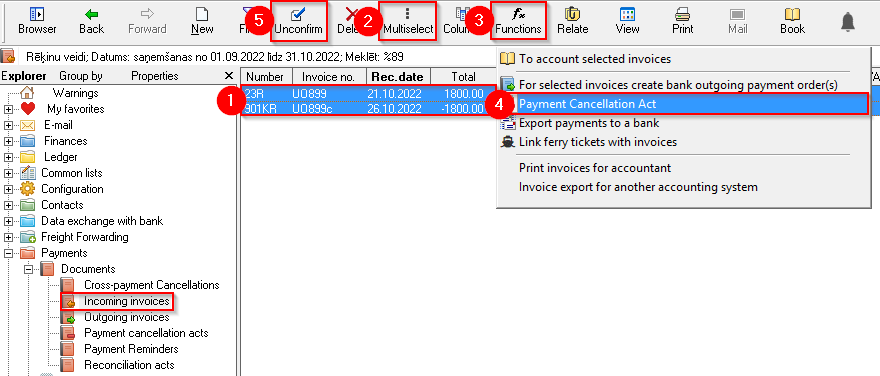
Task: Click the Unconfirm toolbar button
Action: click(299, 21)
